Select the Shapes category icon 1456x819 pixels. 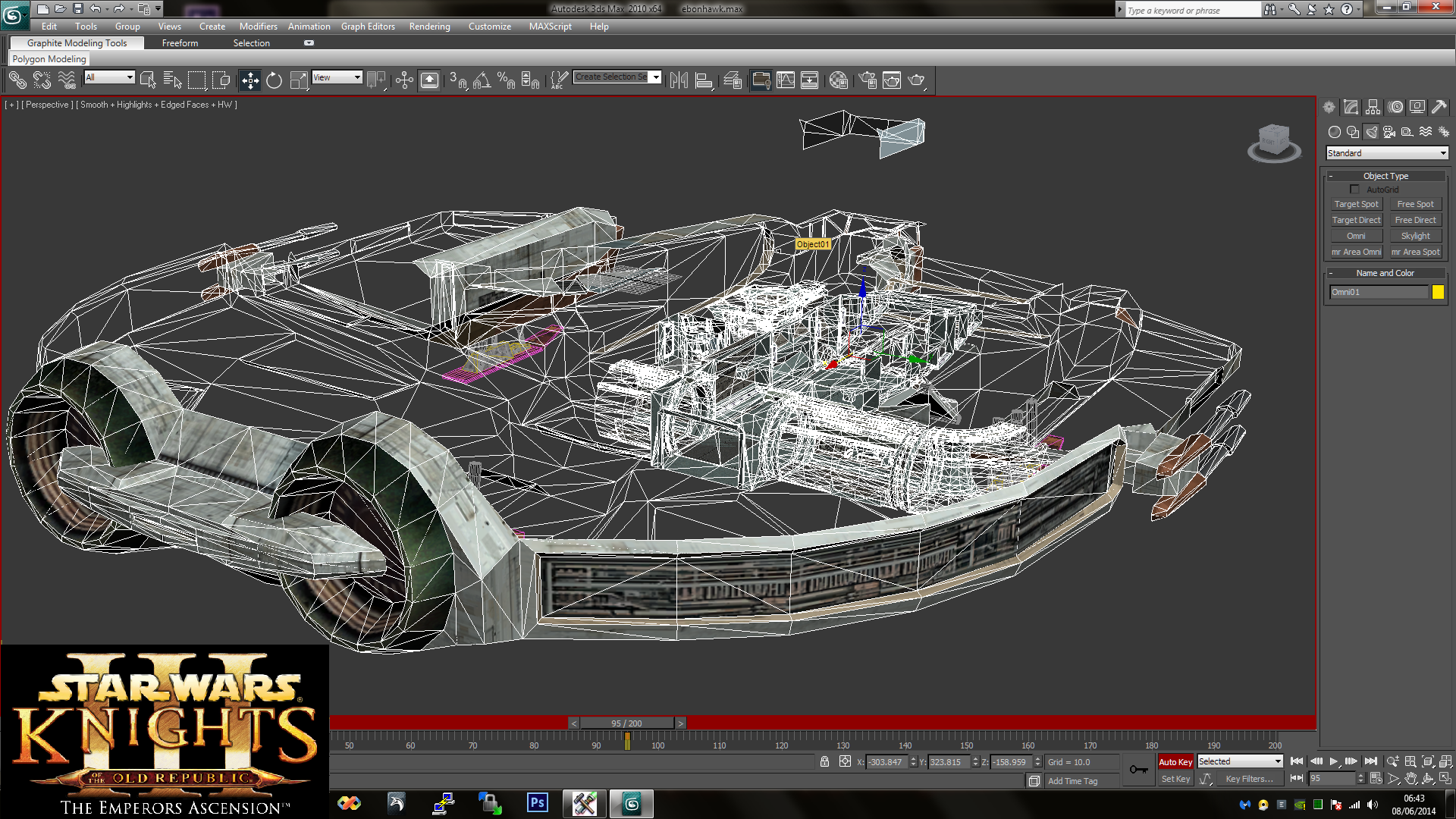coord(1353,132)
